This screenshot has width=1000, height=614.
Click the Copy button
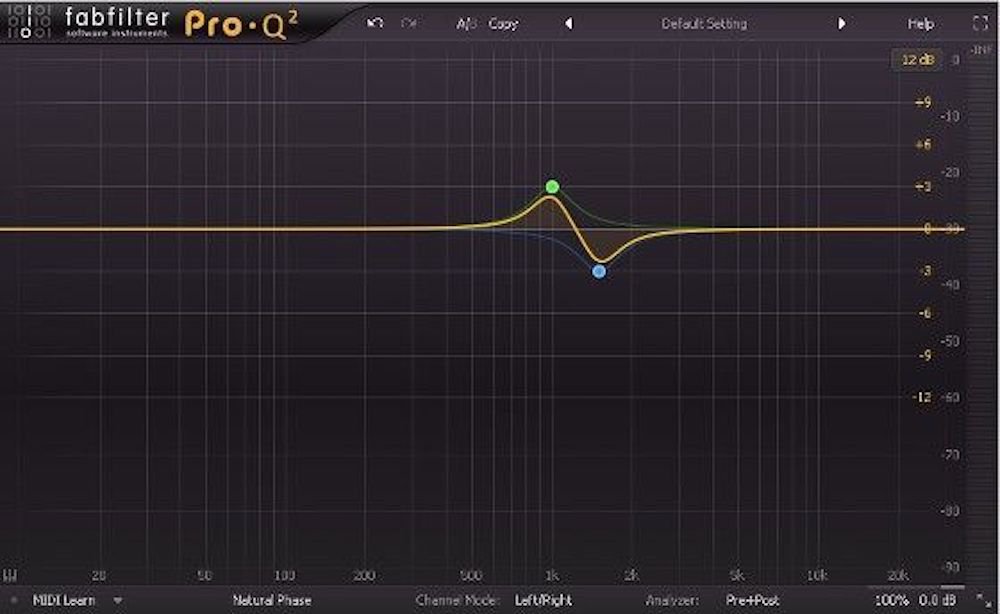(503, 23)
